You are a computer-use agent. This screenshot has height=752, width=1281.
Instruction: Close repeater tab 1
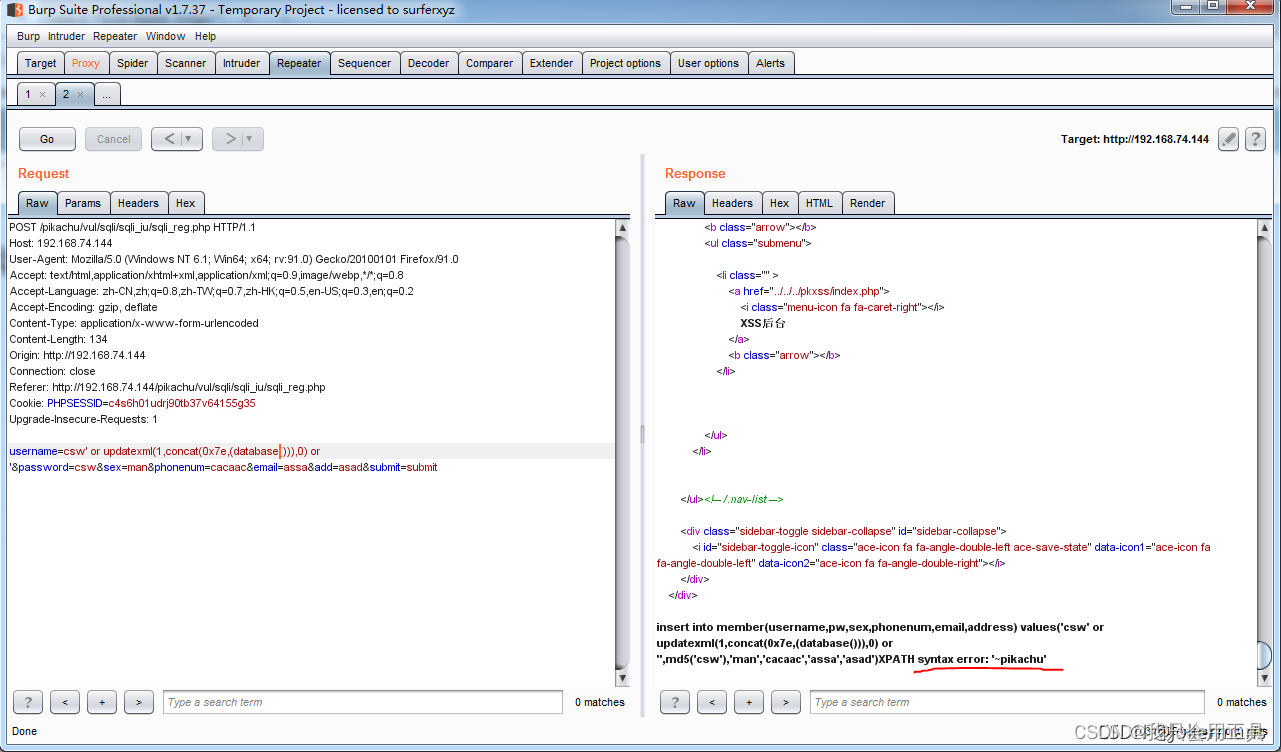pos(42,94)
